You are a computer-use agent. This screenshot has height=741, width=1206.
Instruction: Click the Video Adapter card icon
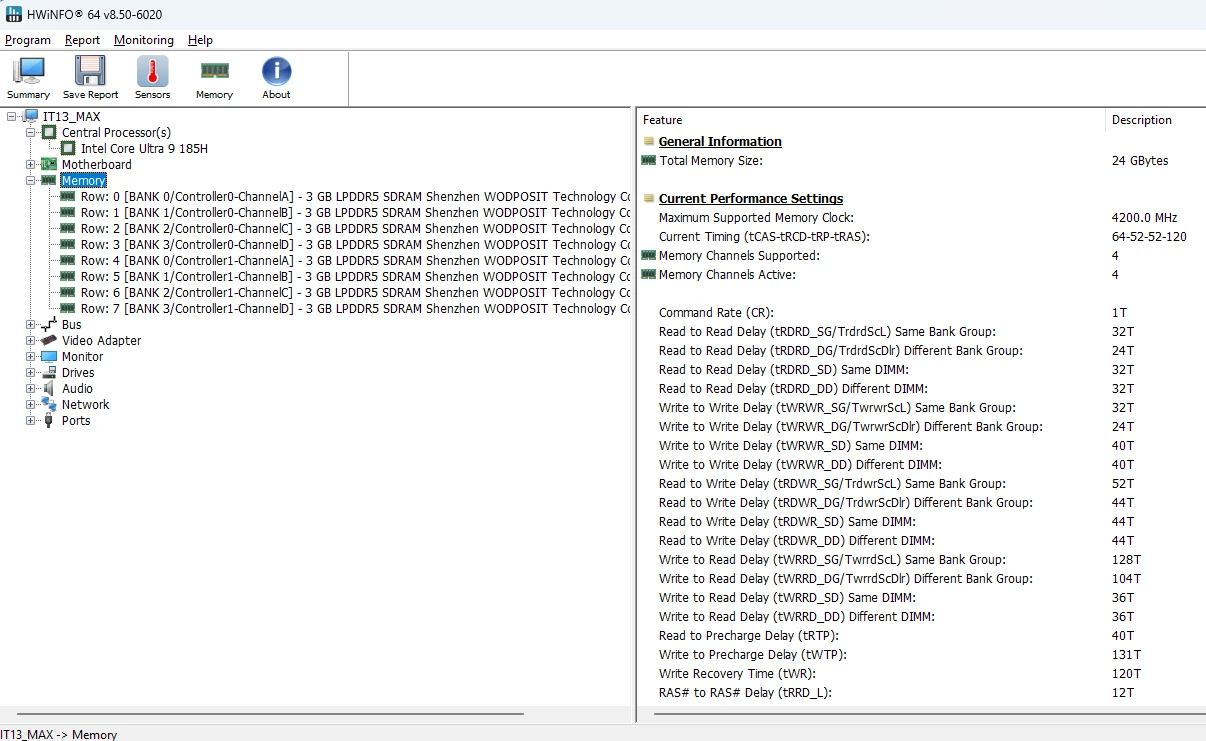(x=48, y=340)
